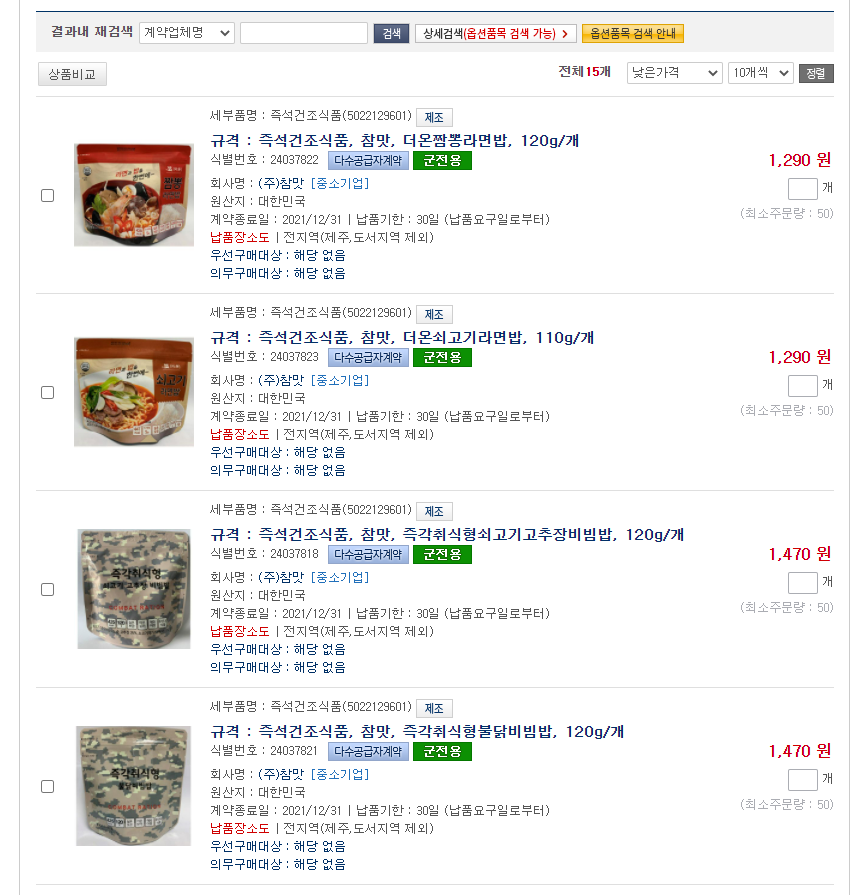Check the 더온짬뽕라면밥 product checkbox

tap(47, 196)
